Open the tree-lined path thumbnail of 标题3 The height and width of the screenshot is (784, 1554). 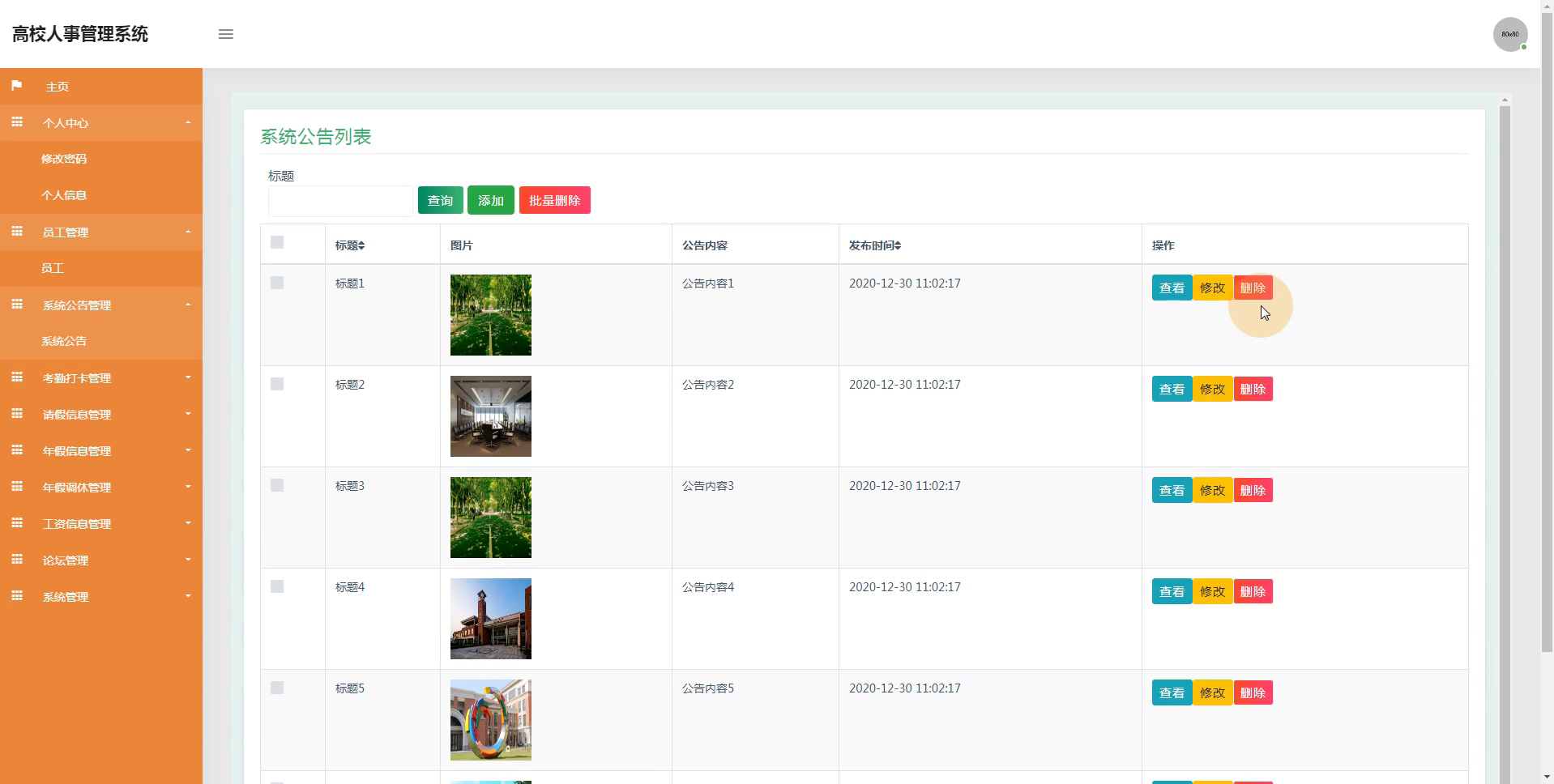(x=491, y=518)
